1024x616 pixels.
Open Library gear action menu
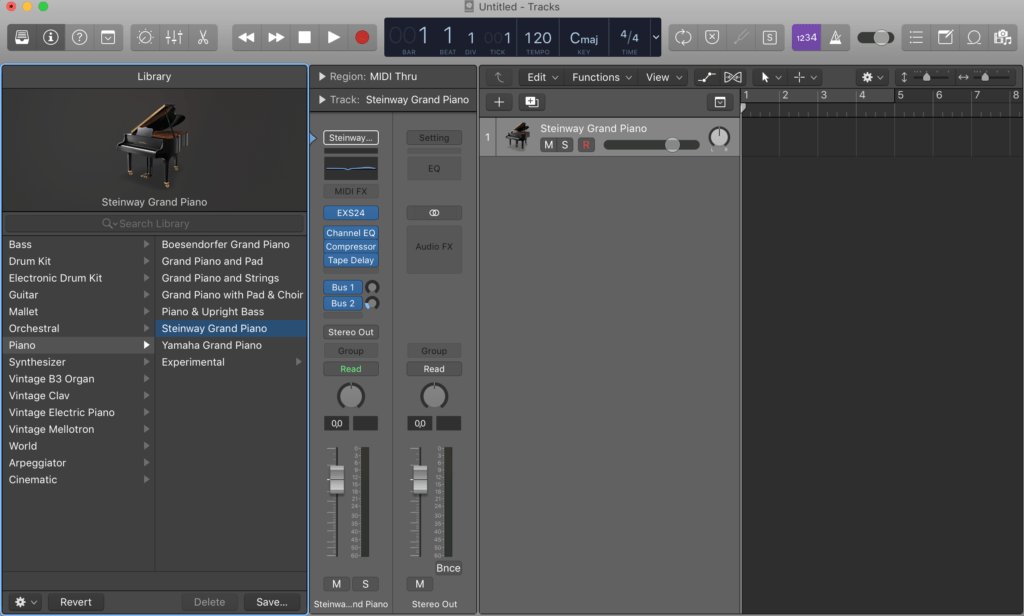pos(25,602)
